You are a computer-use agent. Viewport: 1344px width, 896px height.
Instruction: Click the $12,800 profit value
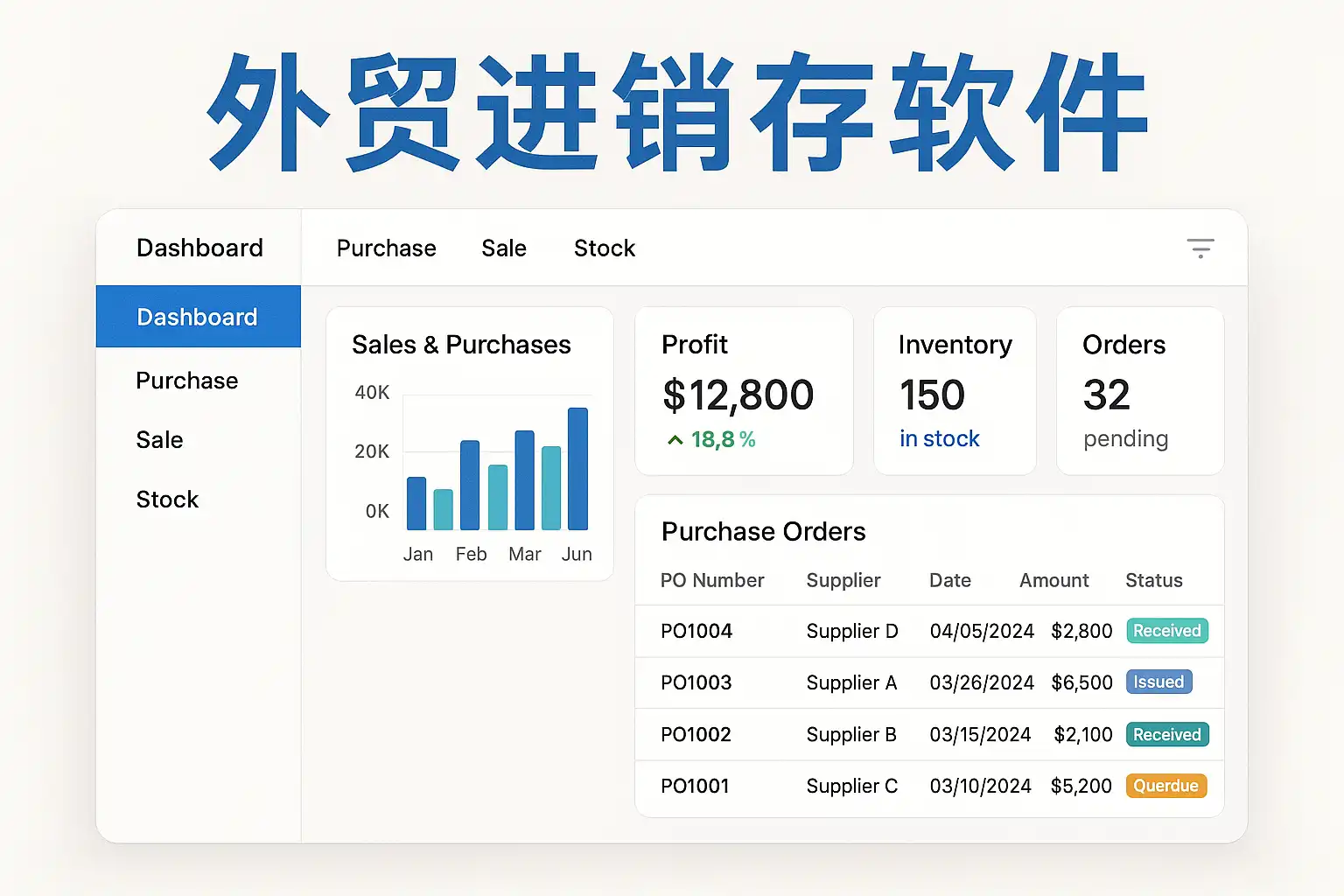pos(738,395)
